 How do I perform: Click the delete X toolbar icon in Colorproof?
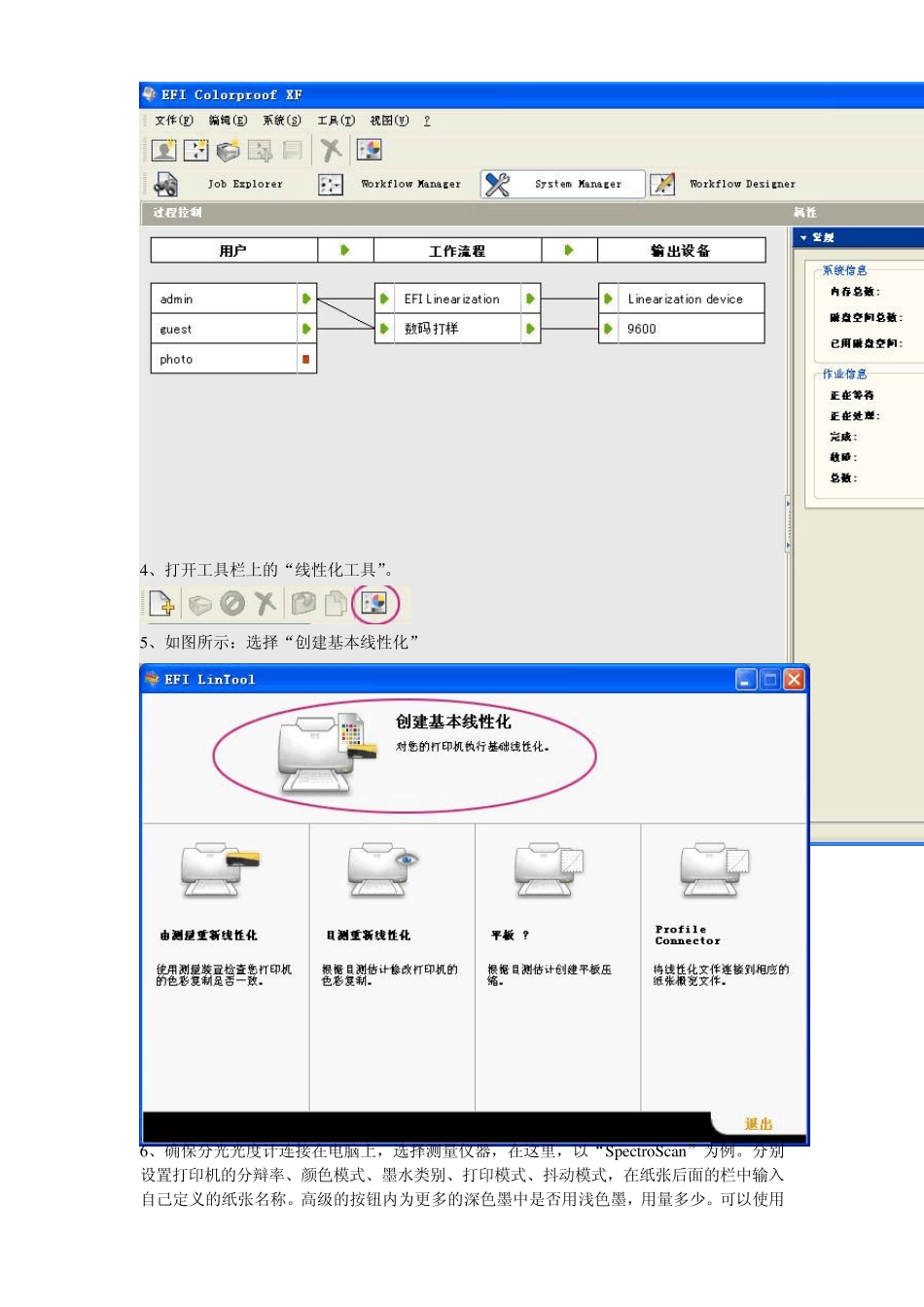[332, 150]
